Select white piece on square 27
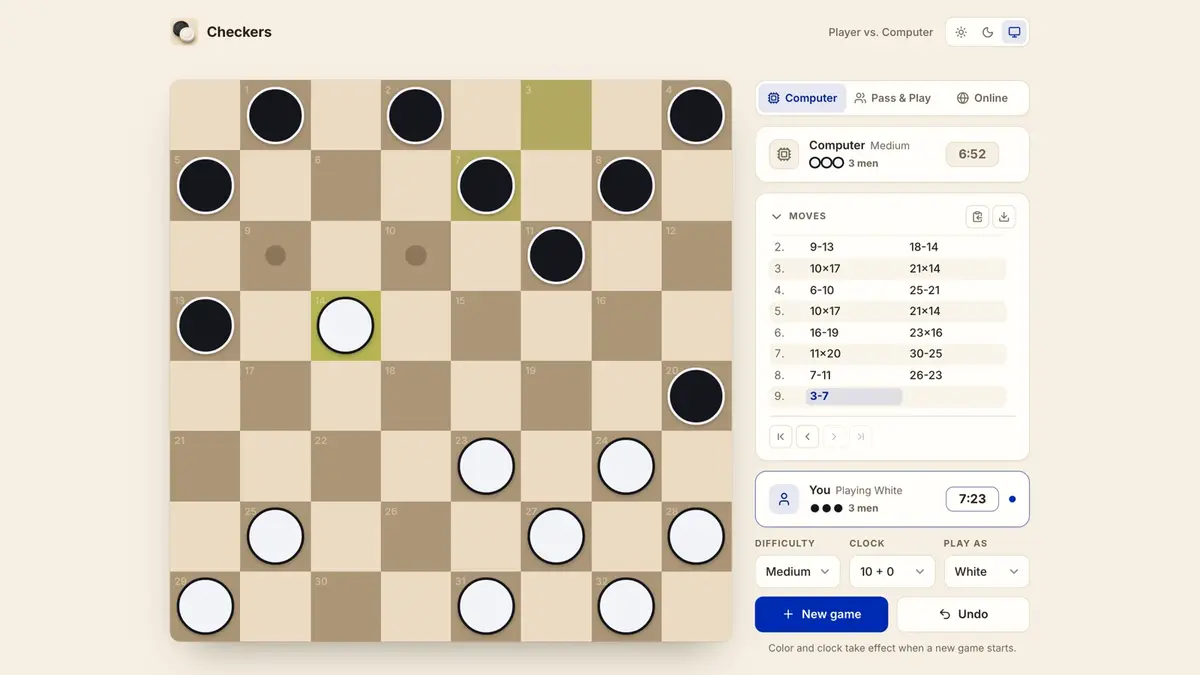Screen dimensions: 1200x675 coord(556,536)
